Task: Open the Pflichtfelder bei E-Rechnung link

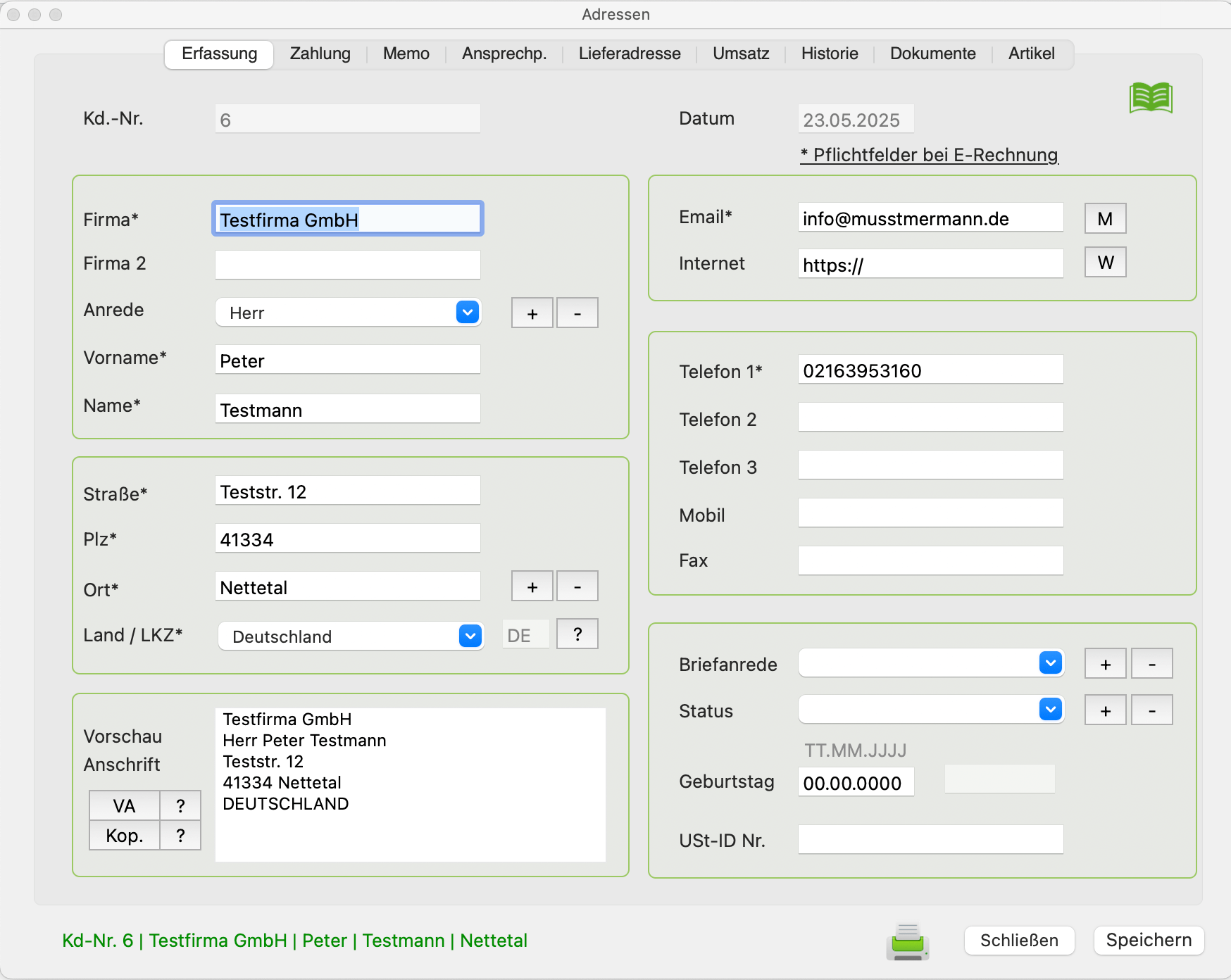Action: [x=930, y=155]
